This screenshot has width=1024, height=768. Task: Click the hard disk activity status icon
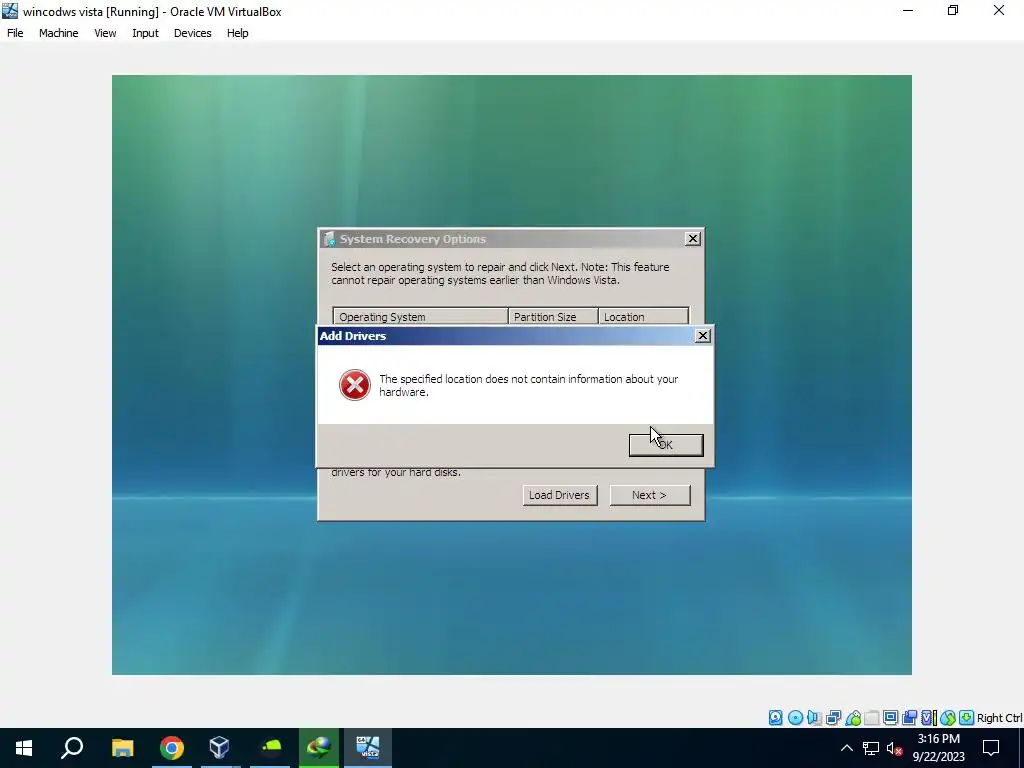pyautogui.click(x=775, y=718)
